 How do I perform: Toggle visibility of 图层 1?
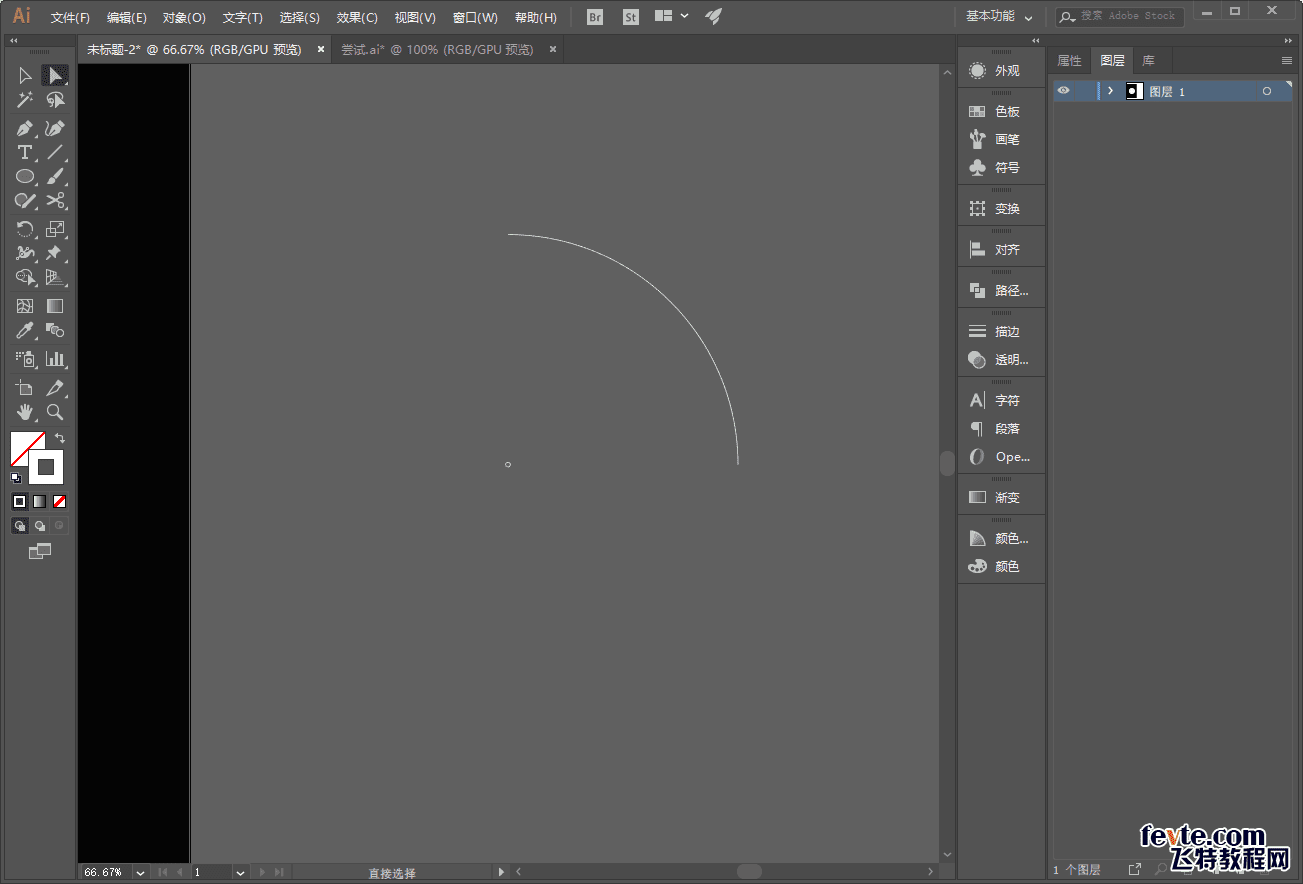click(1063, 91)
